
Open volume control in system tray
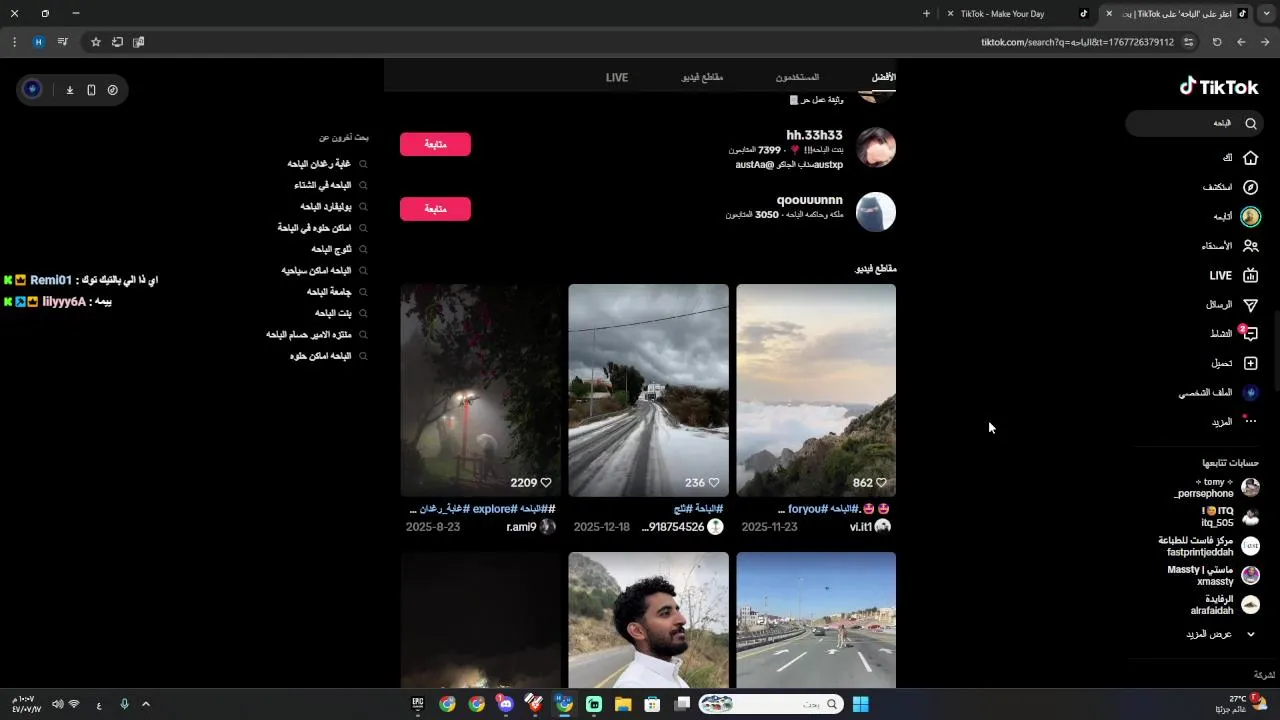(57, 704)
